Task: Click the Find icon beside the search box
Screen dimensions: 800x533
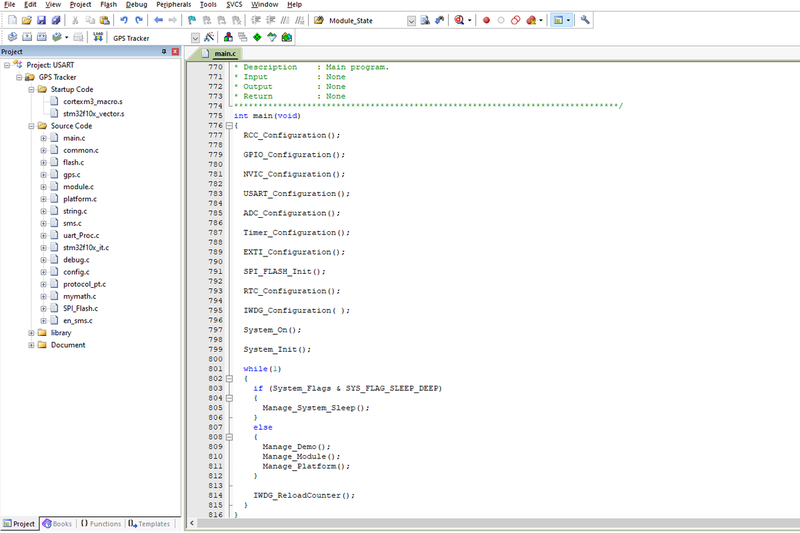Action: [x=425, y=20]
